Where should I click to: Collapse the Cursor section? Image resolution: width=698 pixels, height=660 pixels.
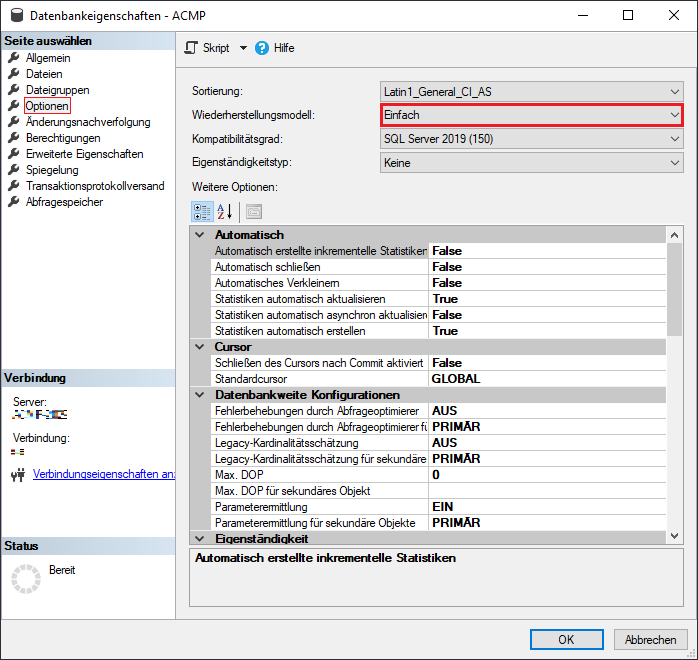click(200, 347)
